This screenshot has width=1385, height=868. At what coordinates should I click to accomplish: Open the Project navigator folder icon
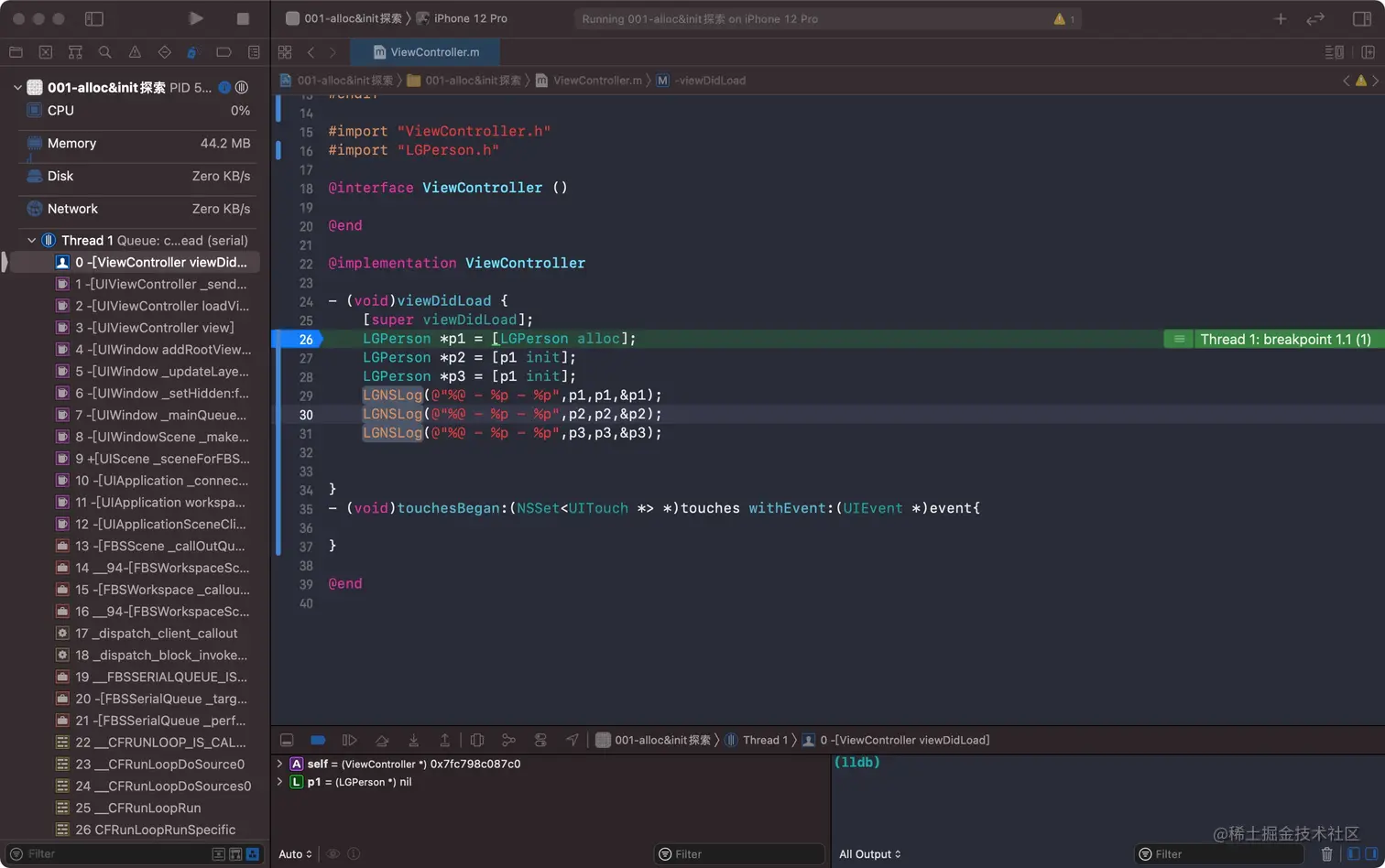coord(16,52)
